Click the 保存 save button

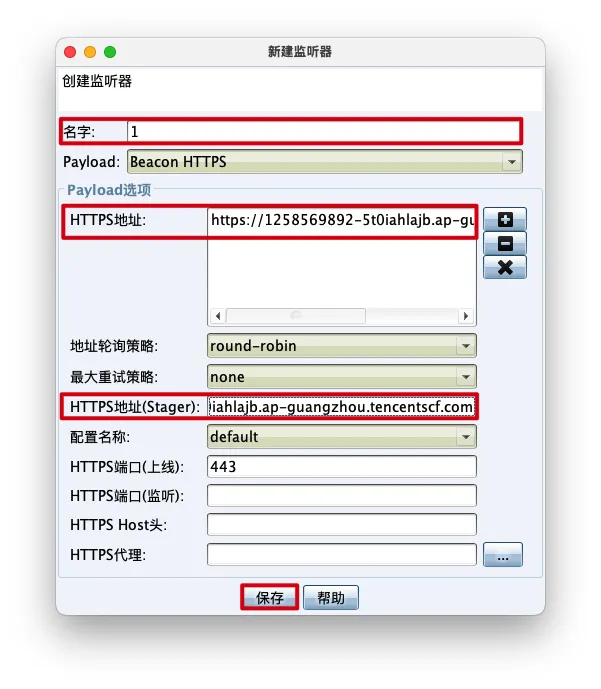tap(270, 597)
